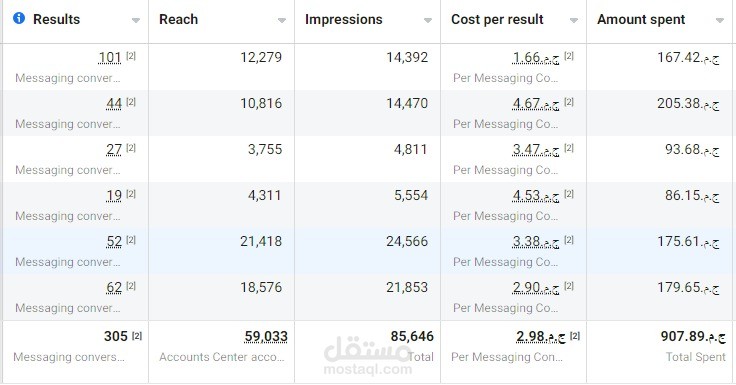Expand the Reach column dropdown arrow

coord(282,20)
